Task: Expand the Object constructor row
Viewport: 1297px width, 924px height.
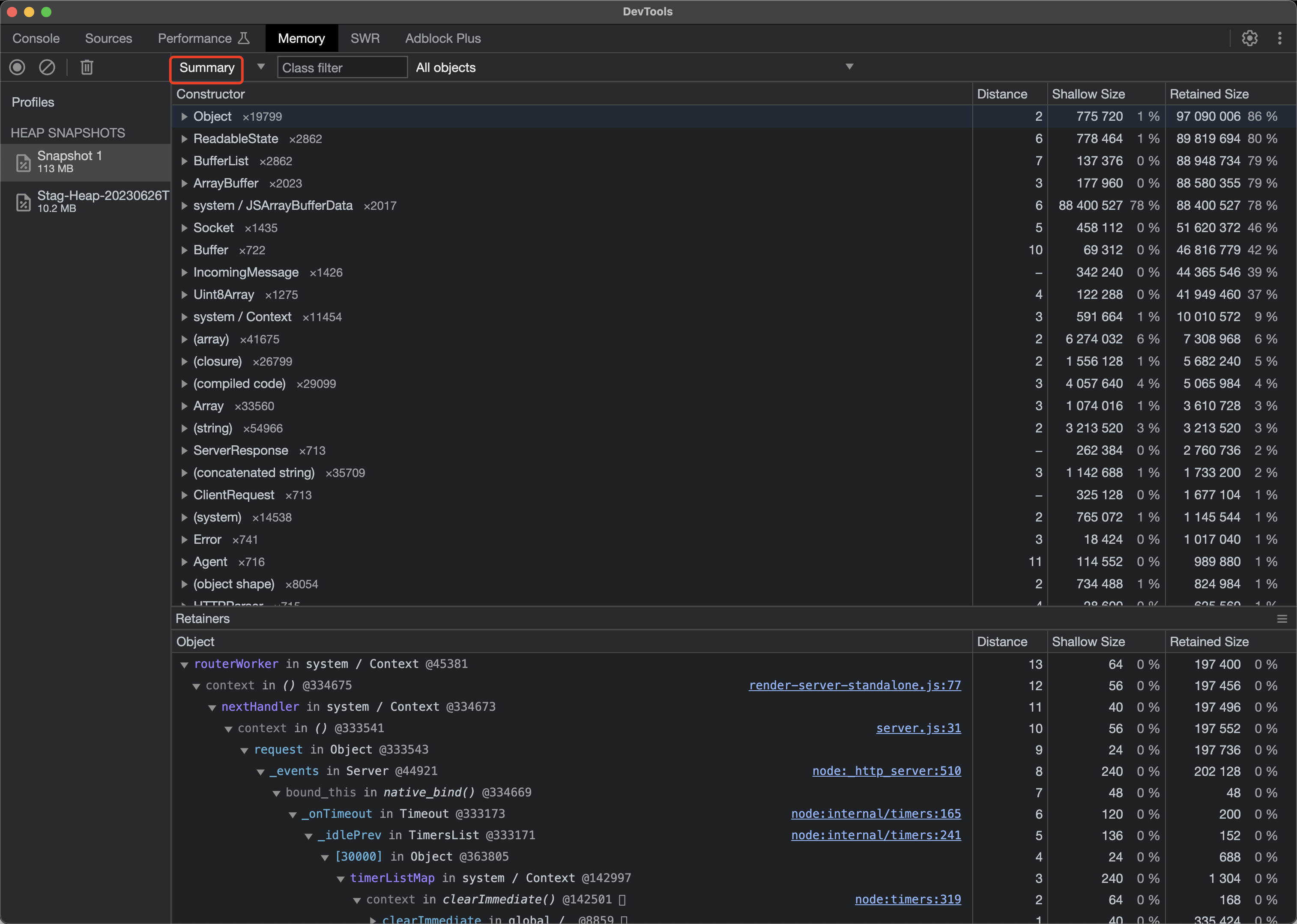Action: click(x=184, y=116)
